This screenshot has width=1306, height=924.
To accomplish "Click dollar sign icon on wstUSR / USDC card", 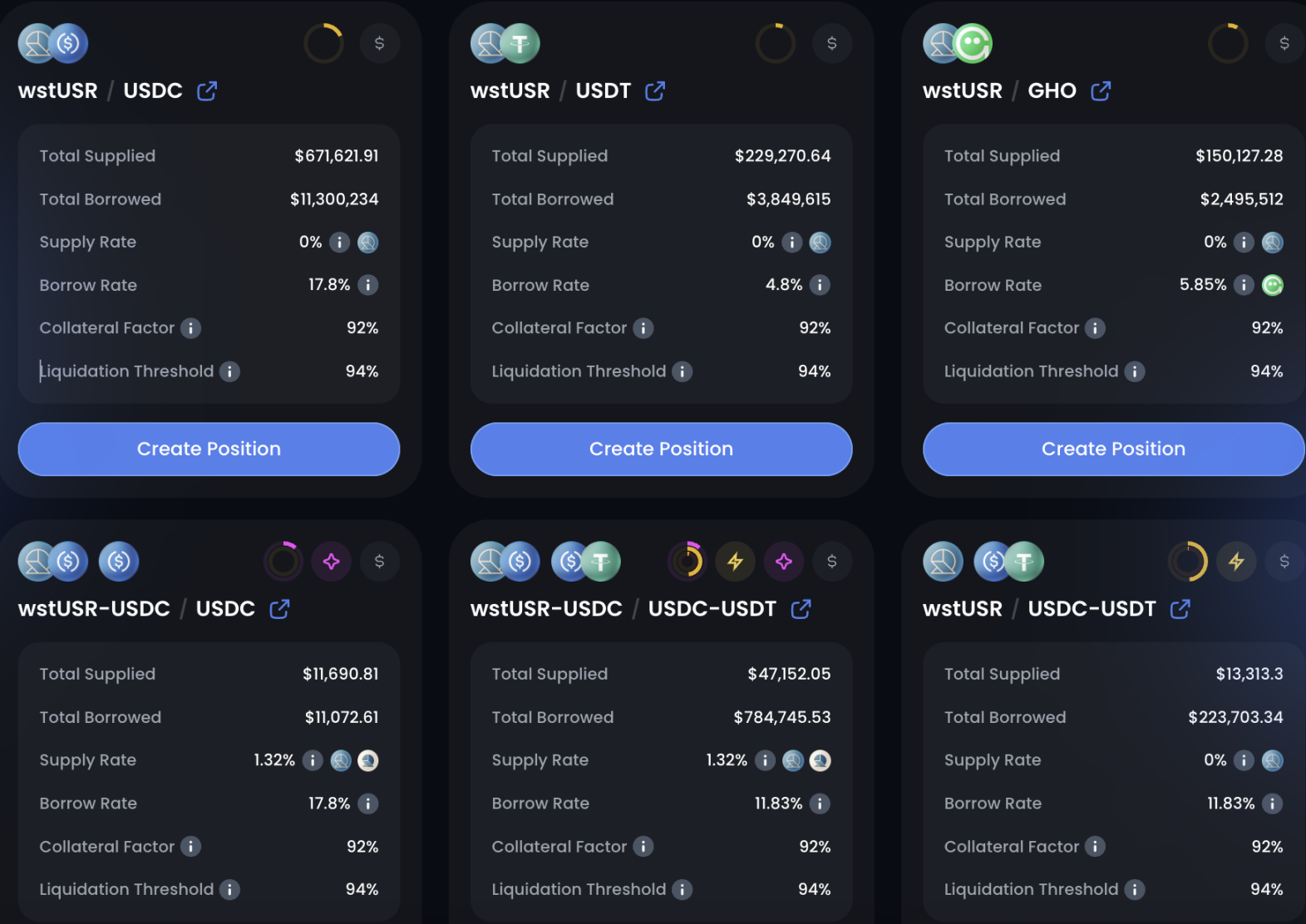I will [x=380, y=43].
